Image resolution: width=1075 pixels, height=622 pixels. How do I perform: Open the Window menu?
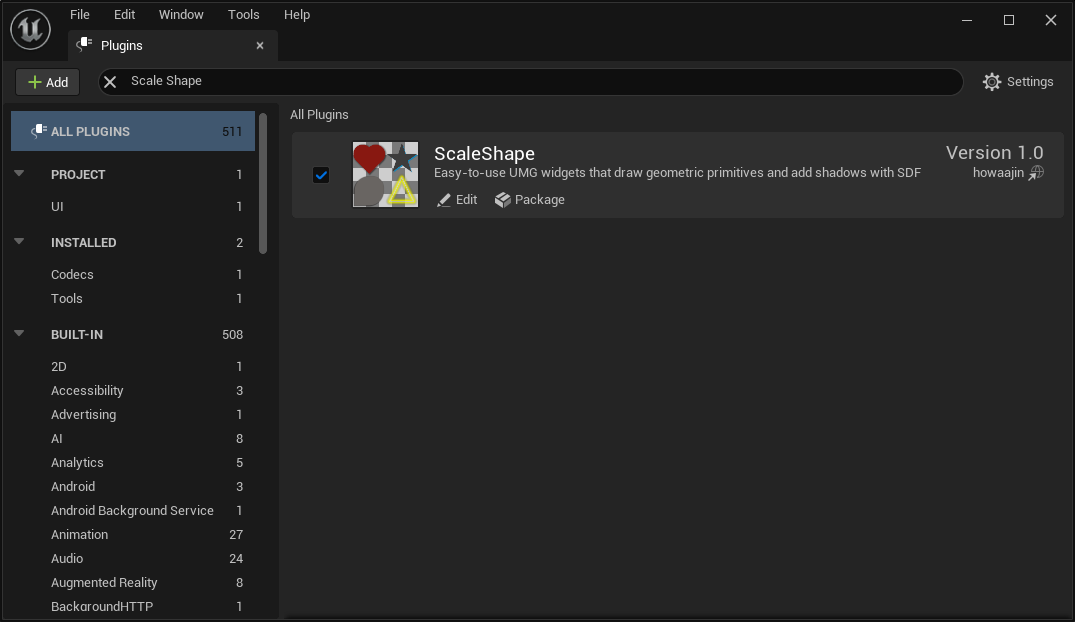pos(181,14)
